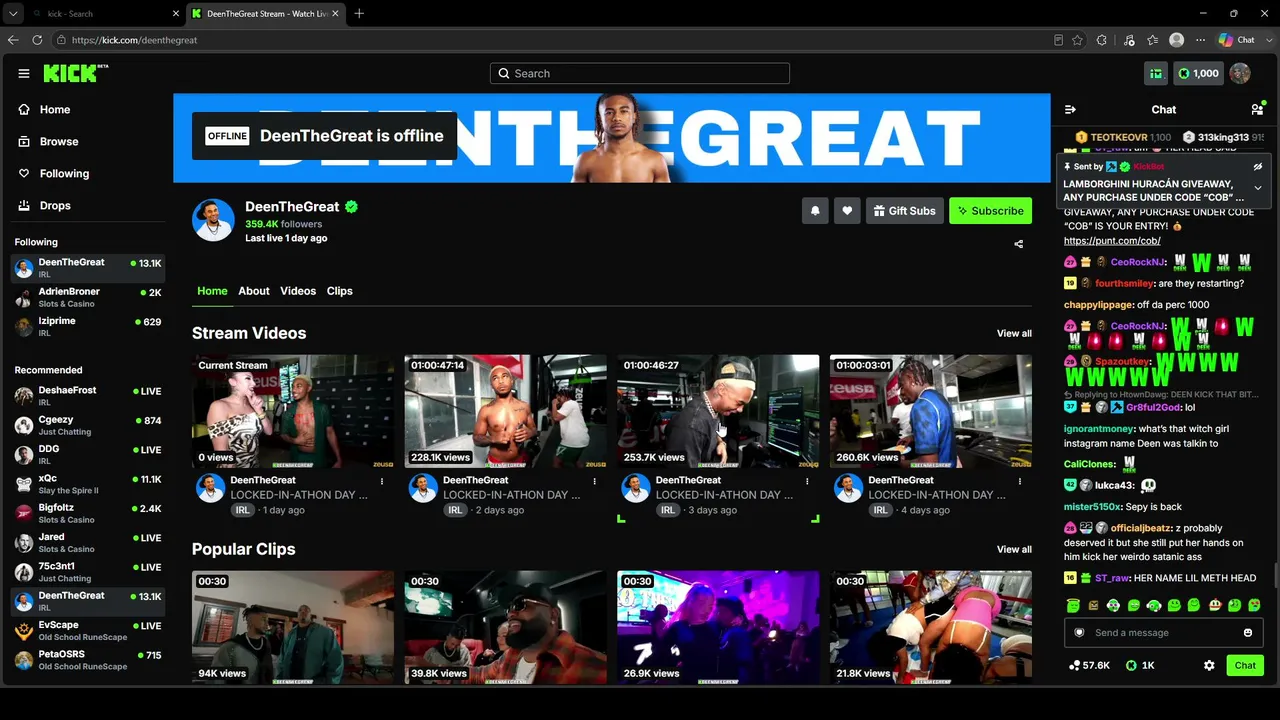Open browser extensions puzzle icon

[1102, 40]
